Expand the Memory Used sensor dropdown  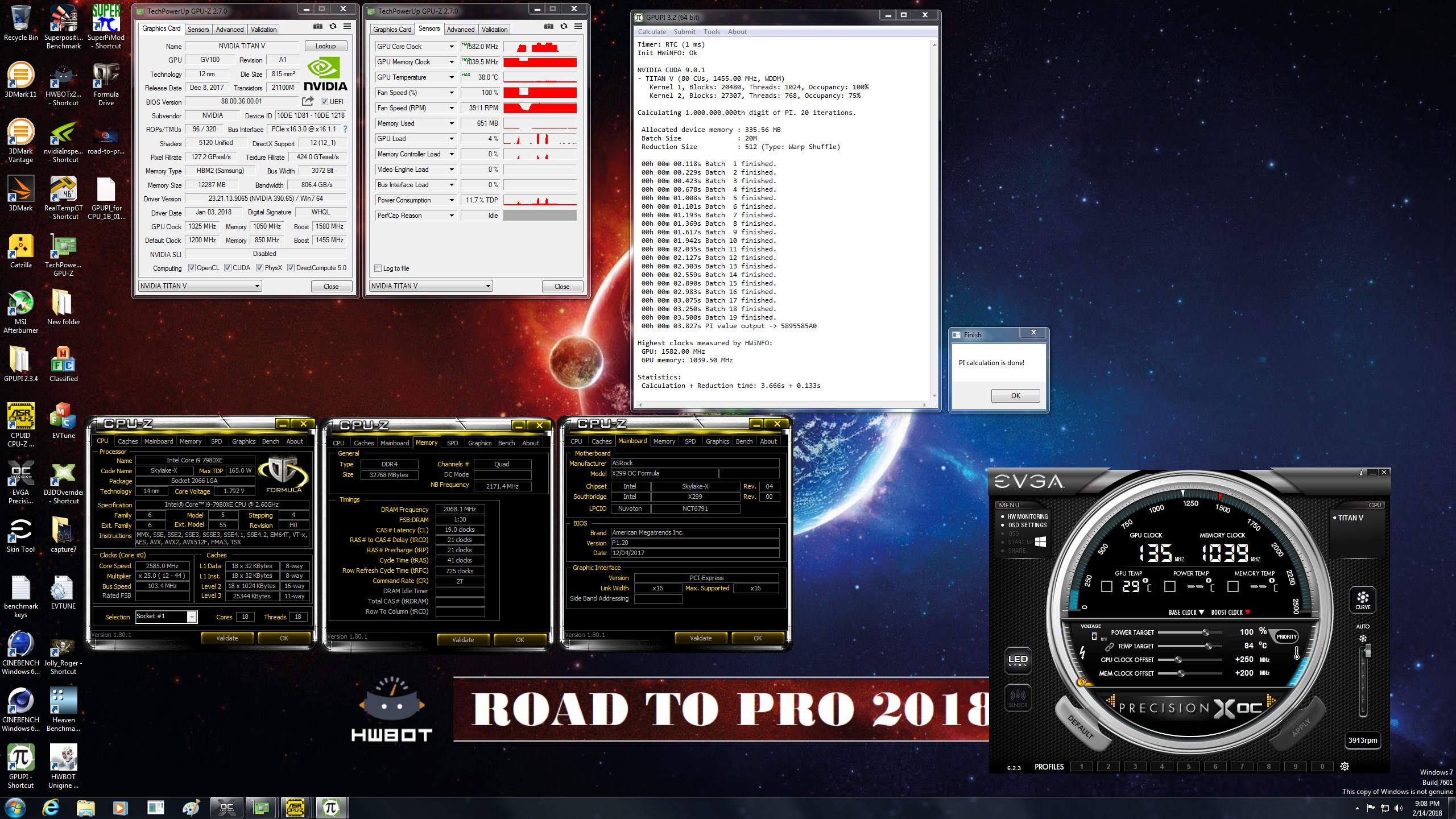[452, 123]
